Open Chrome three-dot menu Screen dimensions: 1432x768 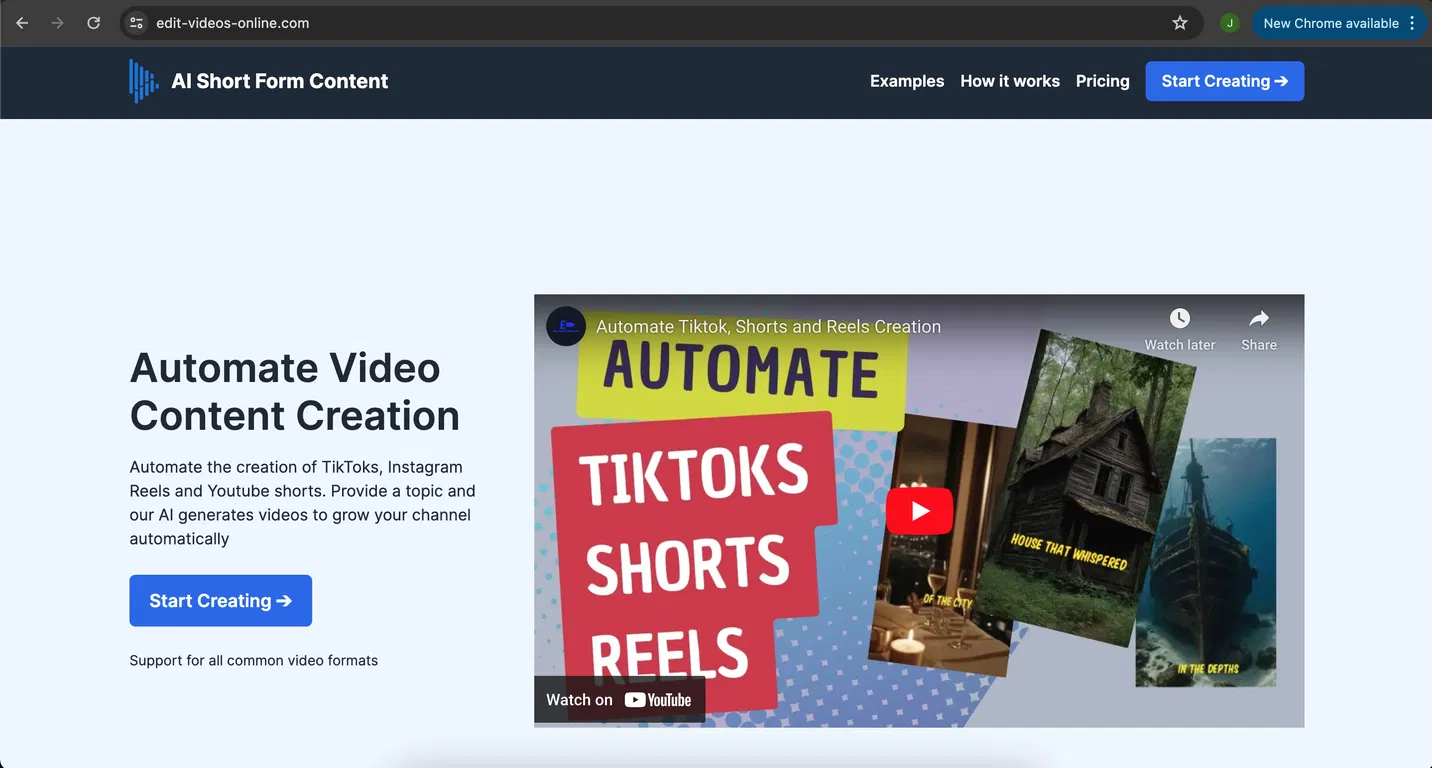tap(1412, 23)
